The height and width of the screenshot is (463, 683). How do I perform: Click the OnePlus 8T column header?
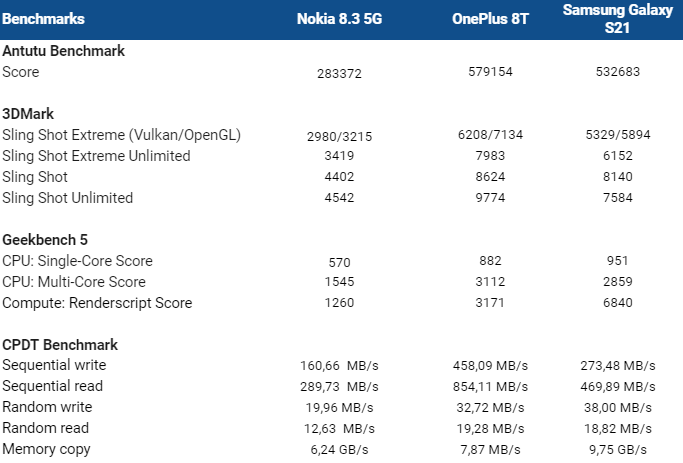(x=490, y=19)
